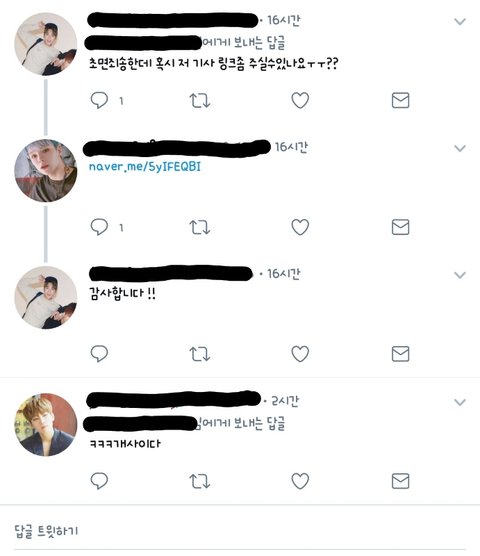Open profile picture of the 2시간 tweet author
This screenshot has width=480, height=556.
coord(46,424)
